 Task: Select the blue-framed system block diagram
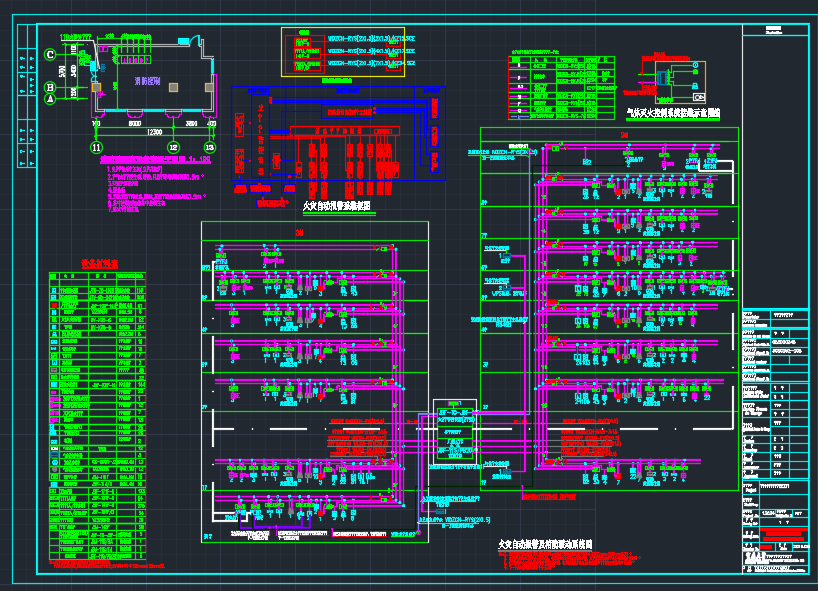337,132
